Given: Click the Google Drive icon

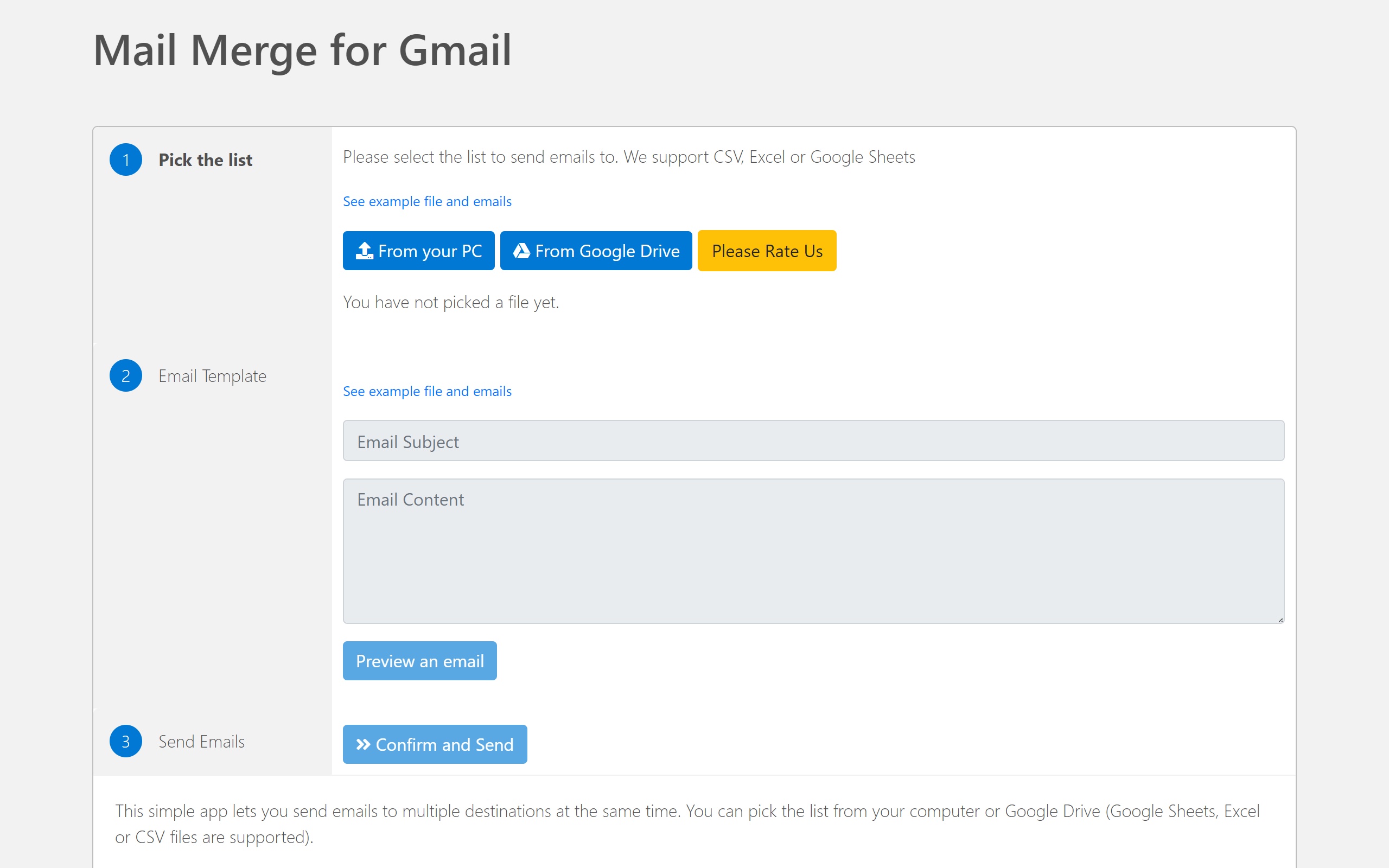Looking at the screenshot, I should click(x=521, y=251).
